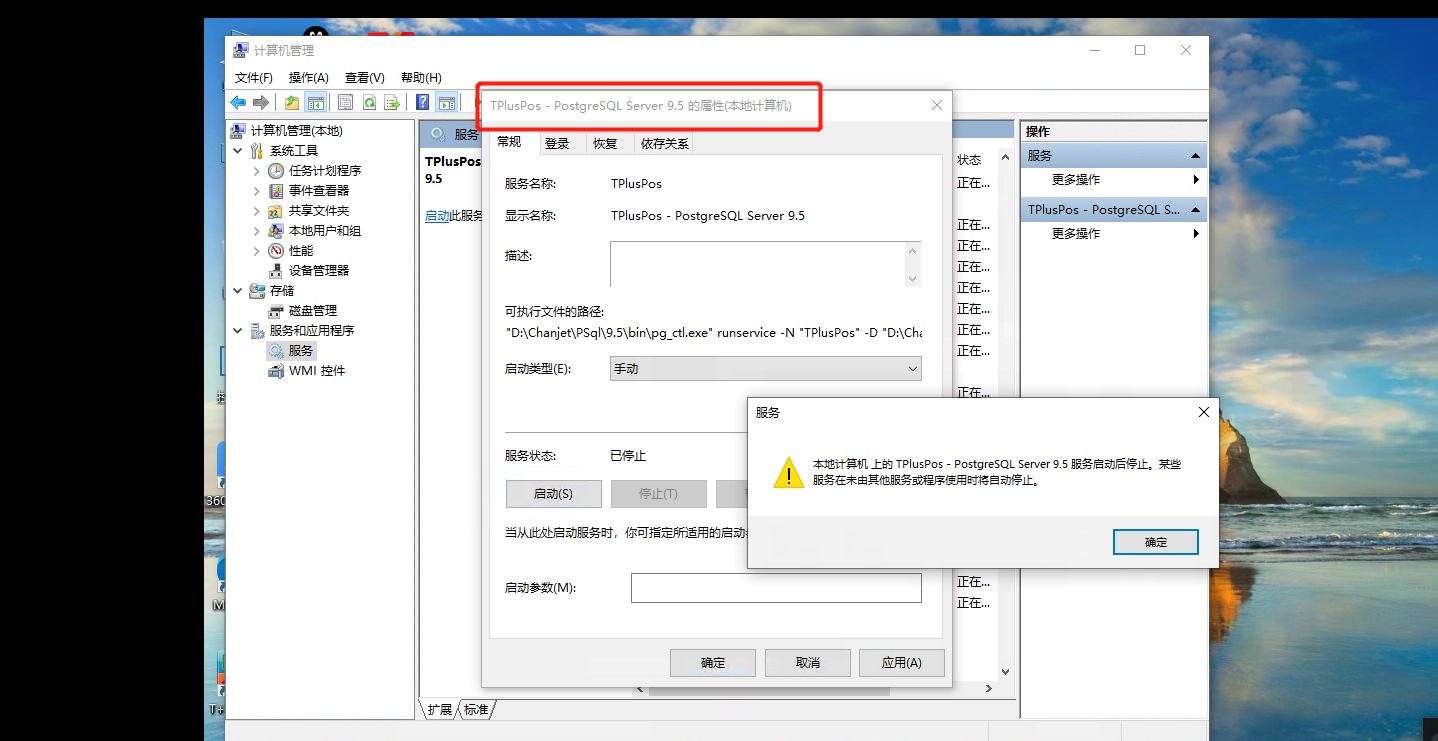Click the 本地用户和组 users icon
The image size is (1438, 741).
tap(276, 231)
